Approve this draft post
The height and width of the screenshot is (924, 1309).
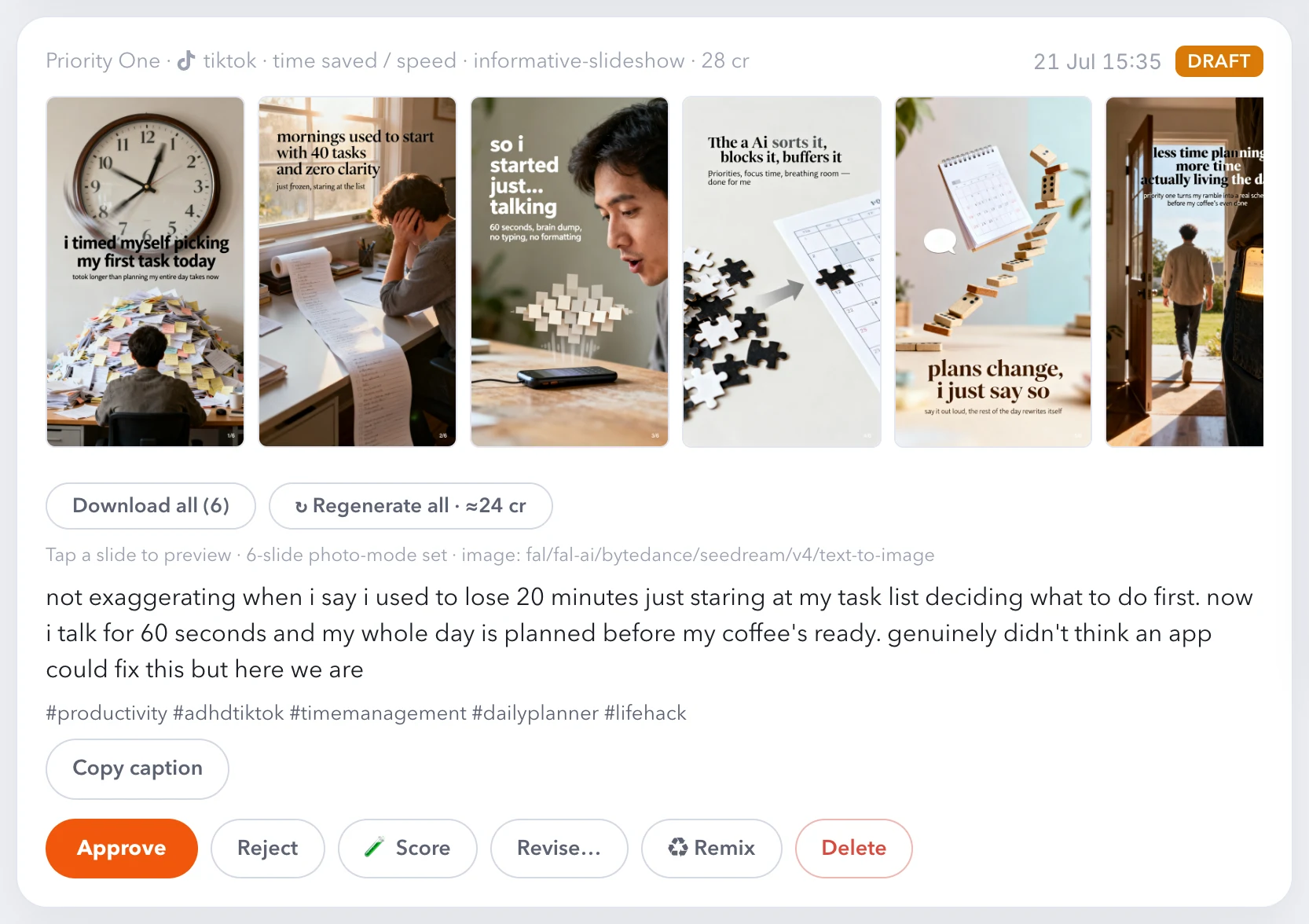pos(122,849)
